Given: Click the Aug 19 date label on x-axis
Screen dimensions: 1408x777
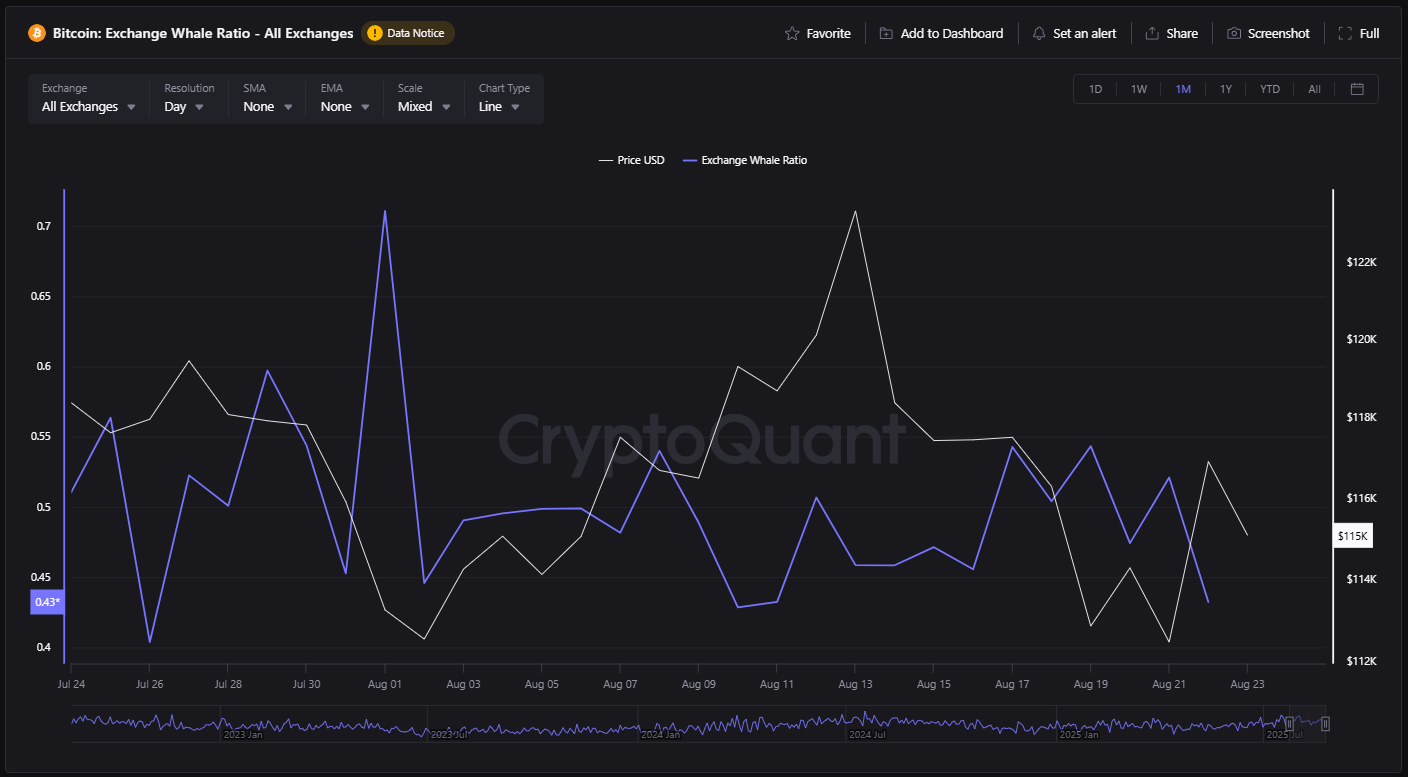Looking at the screenshot, I should coord(1090,684).
